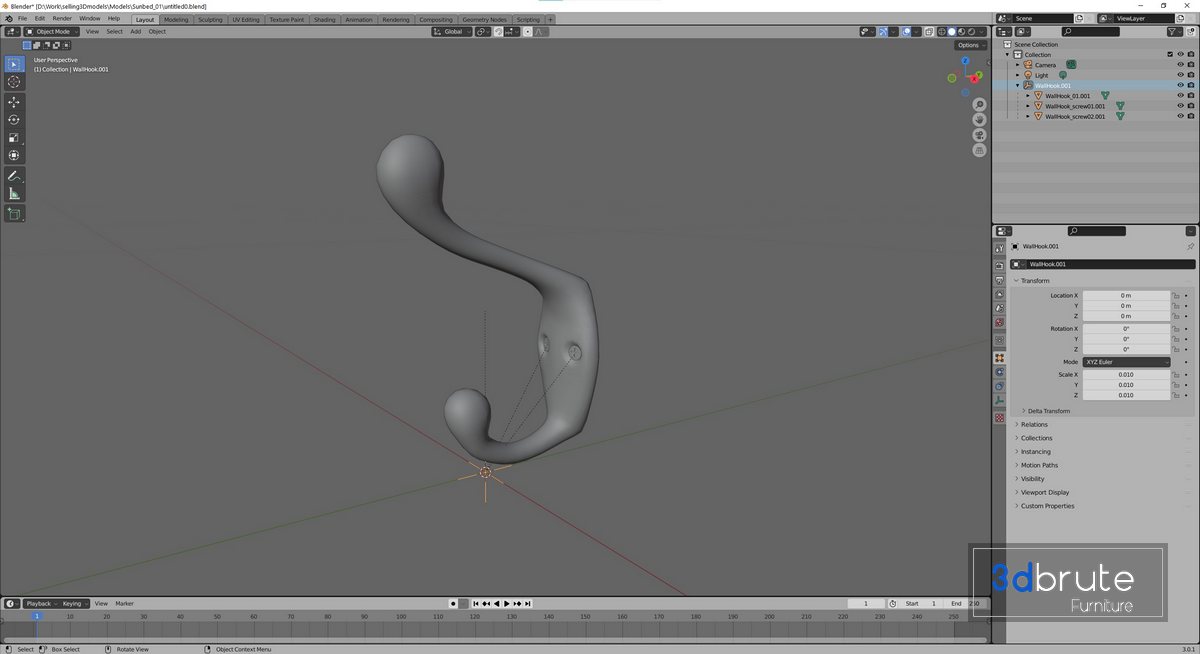The image size is (1200, 654).
Task: Hide the Camera object with eye icon
Action: click(1180, 65)
